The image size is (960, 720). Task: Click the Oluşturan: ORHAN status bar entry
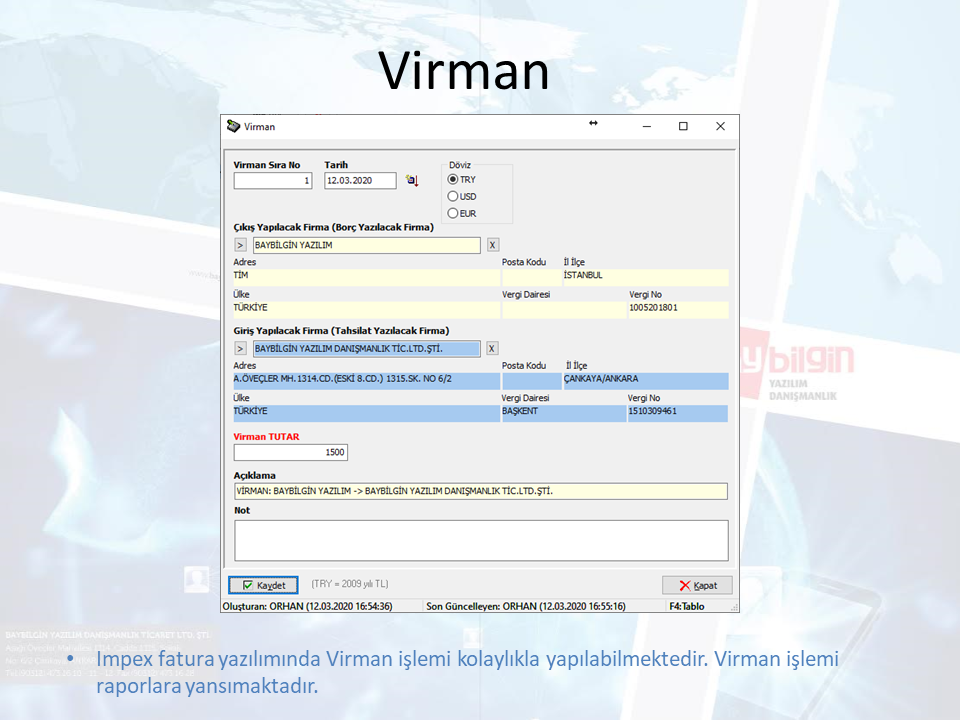coord(307,606)
